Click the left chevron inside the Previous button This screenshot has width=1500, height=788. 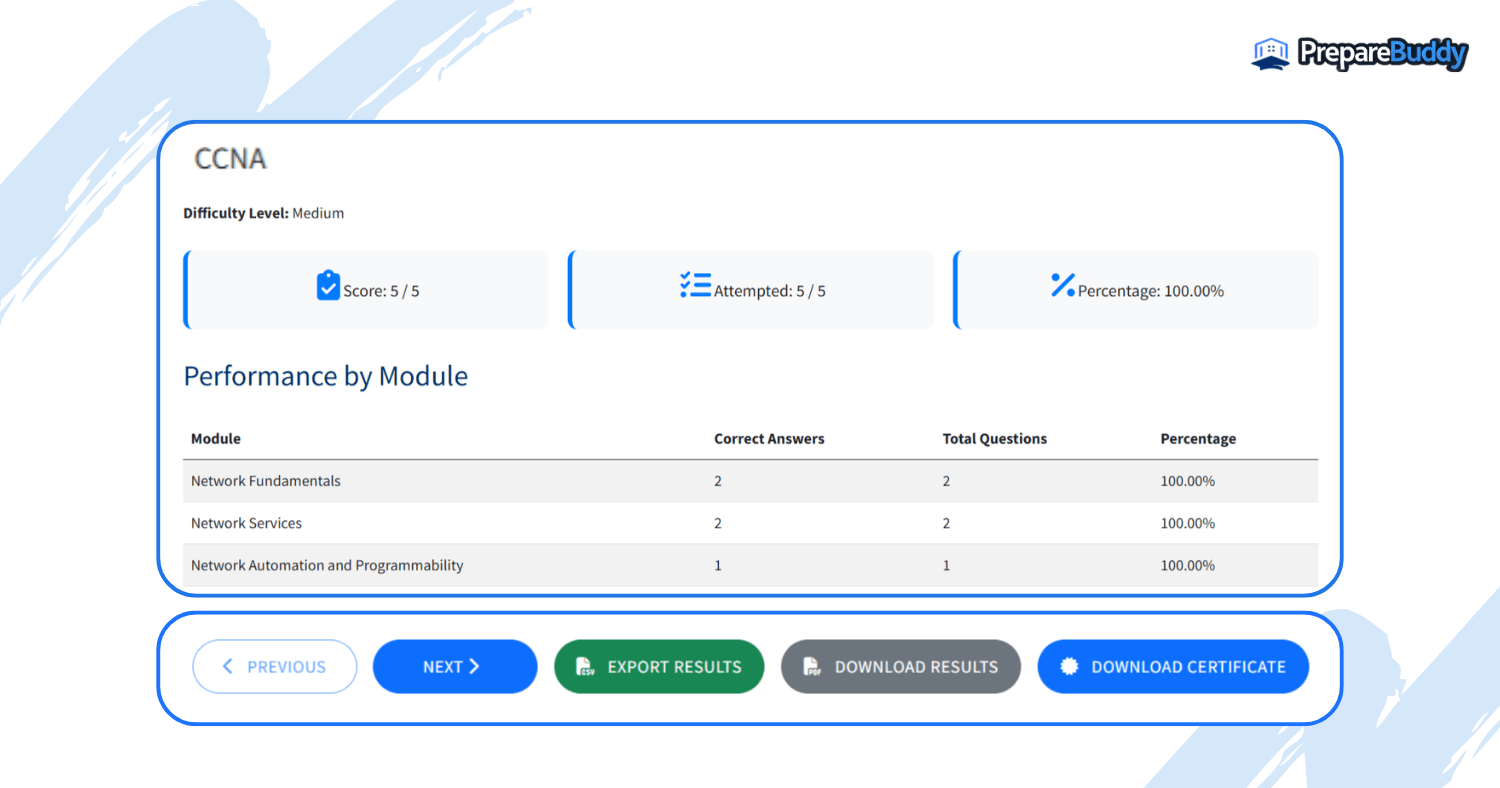click(x=227, y=666)
